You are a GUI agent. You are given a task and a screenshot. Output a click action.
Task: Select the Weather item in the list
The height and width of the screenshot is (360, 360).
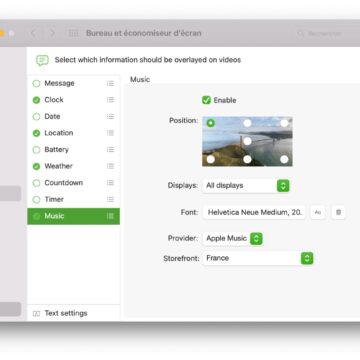(x=73, y=166)
